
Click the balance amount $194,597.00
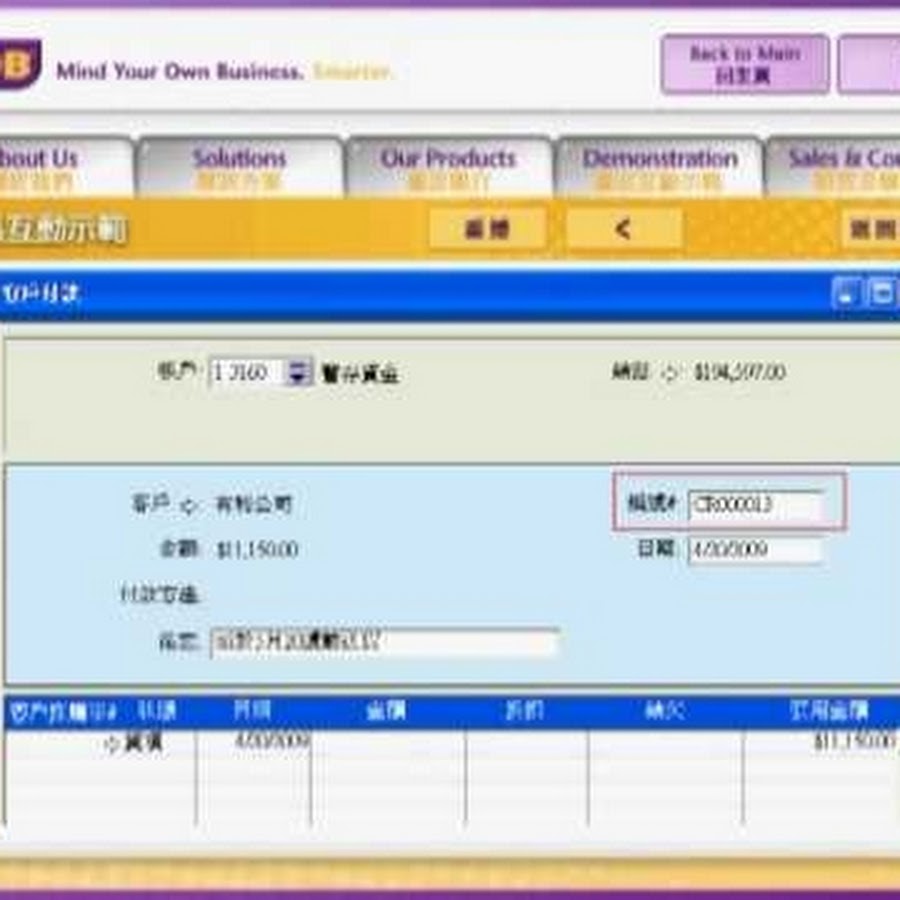739,372
